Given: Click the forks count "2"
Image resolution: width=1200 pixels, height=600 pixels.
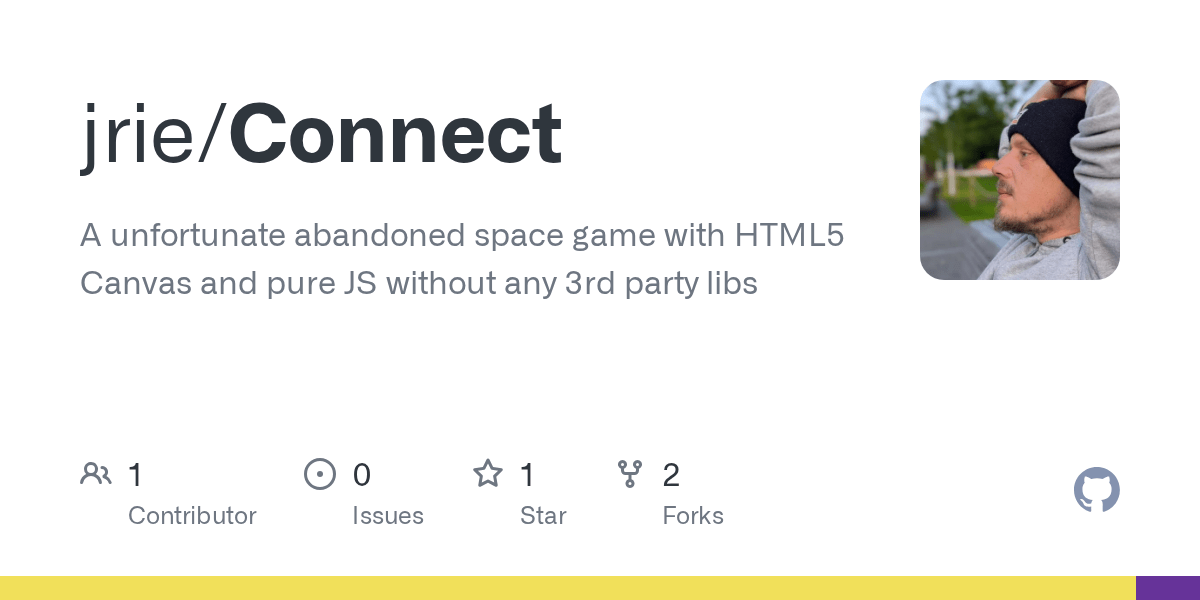Looking at the screenshot, I should 671,475.
